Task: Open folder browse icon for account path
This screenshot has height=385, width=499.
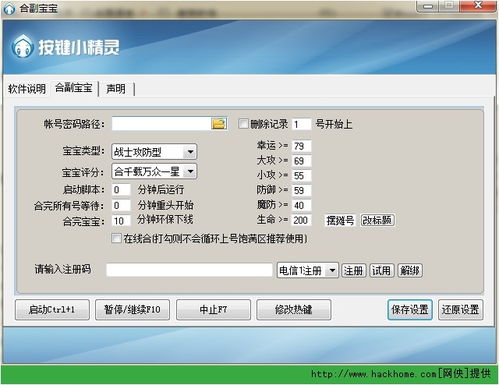Action: point(219,124)
